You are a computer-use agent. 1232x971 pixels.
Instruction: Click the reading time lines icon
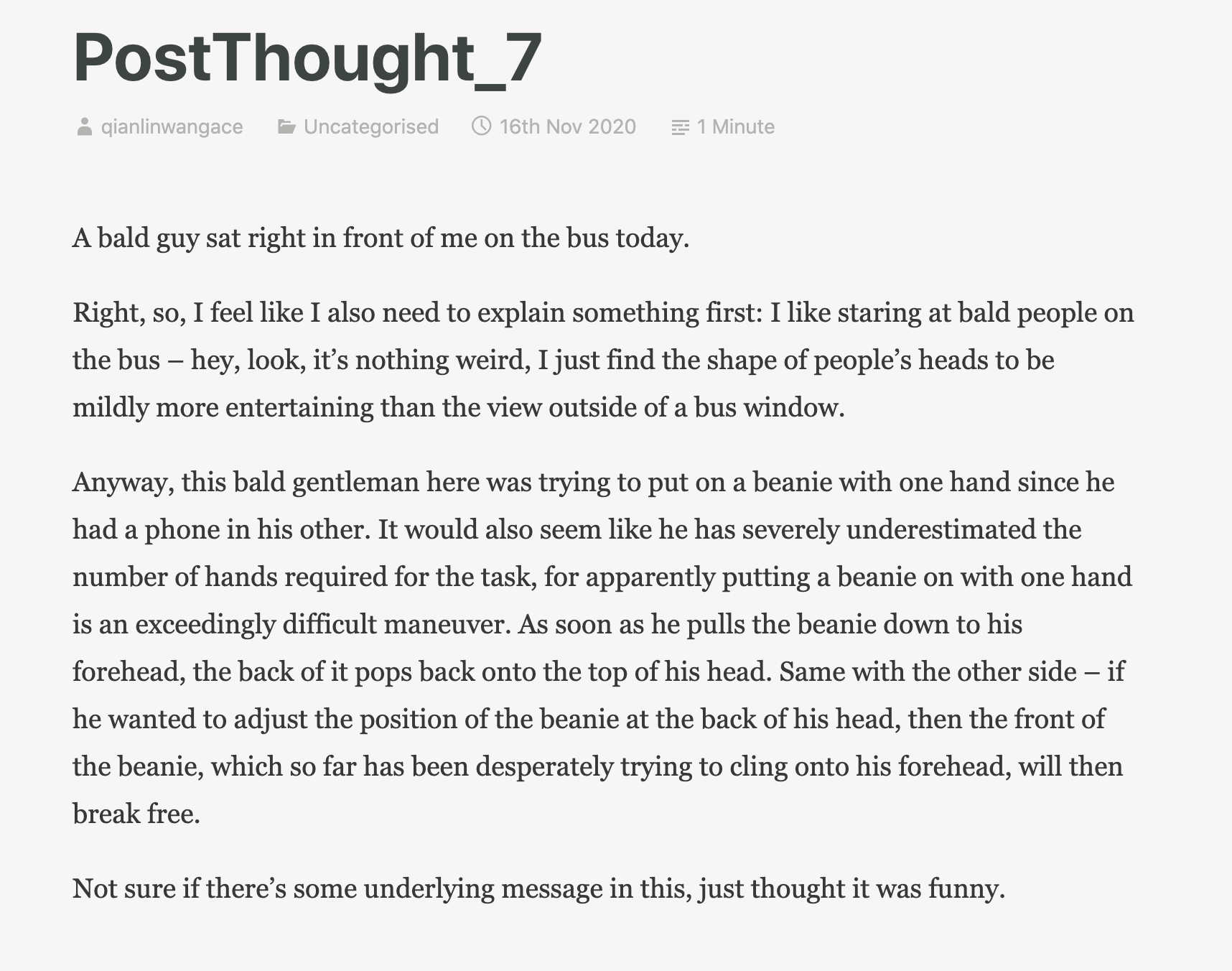coord(680,128)
